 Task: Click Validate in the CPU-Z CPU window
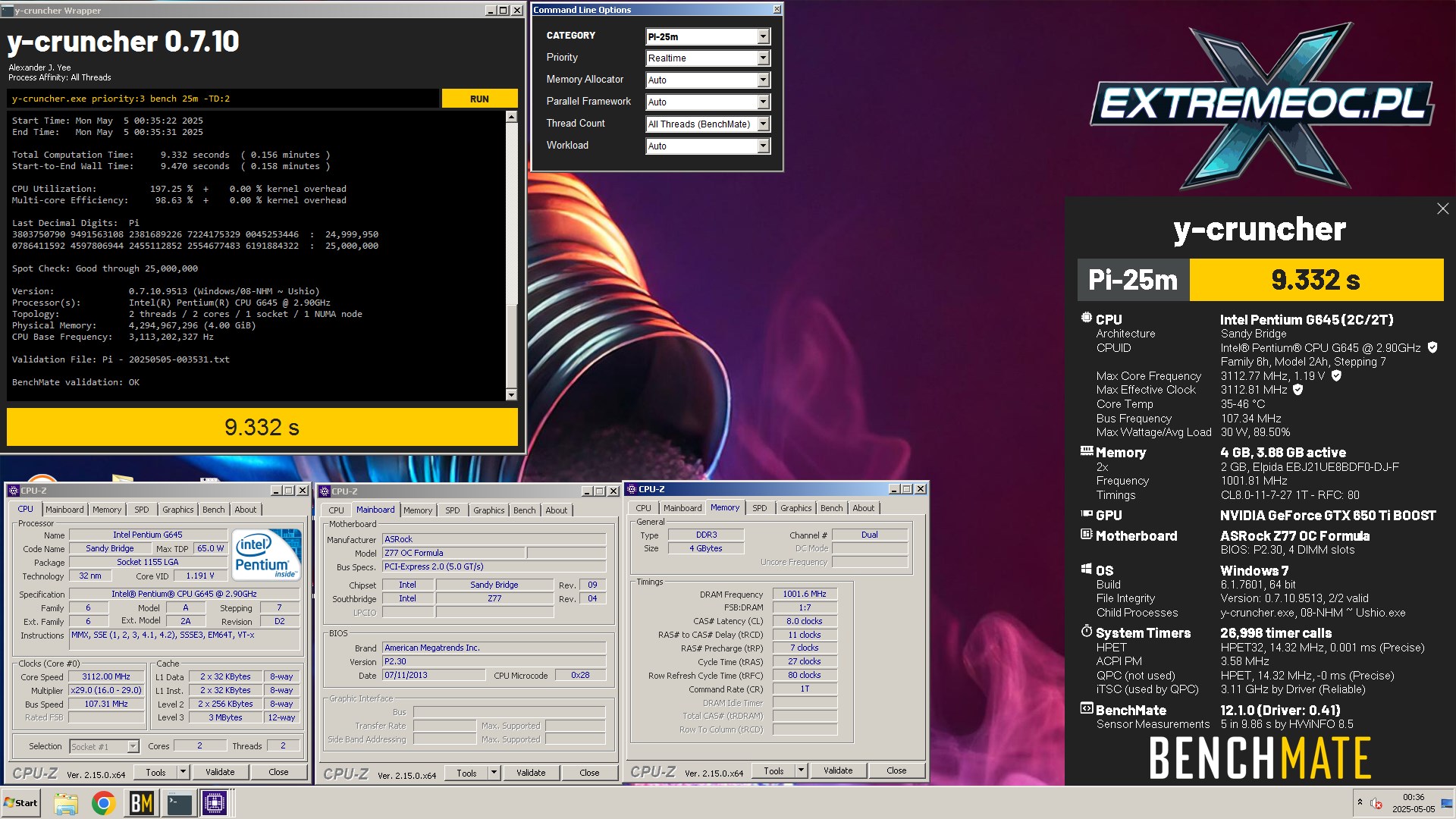tap(220, 772)
